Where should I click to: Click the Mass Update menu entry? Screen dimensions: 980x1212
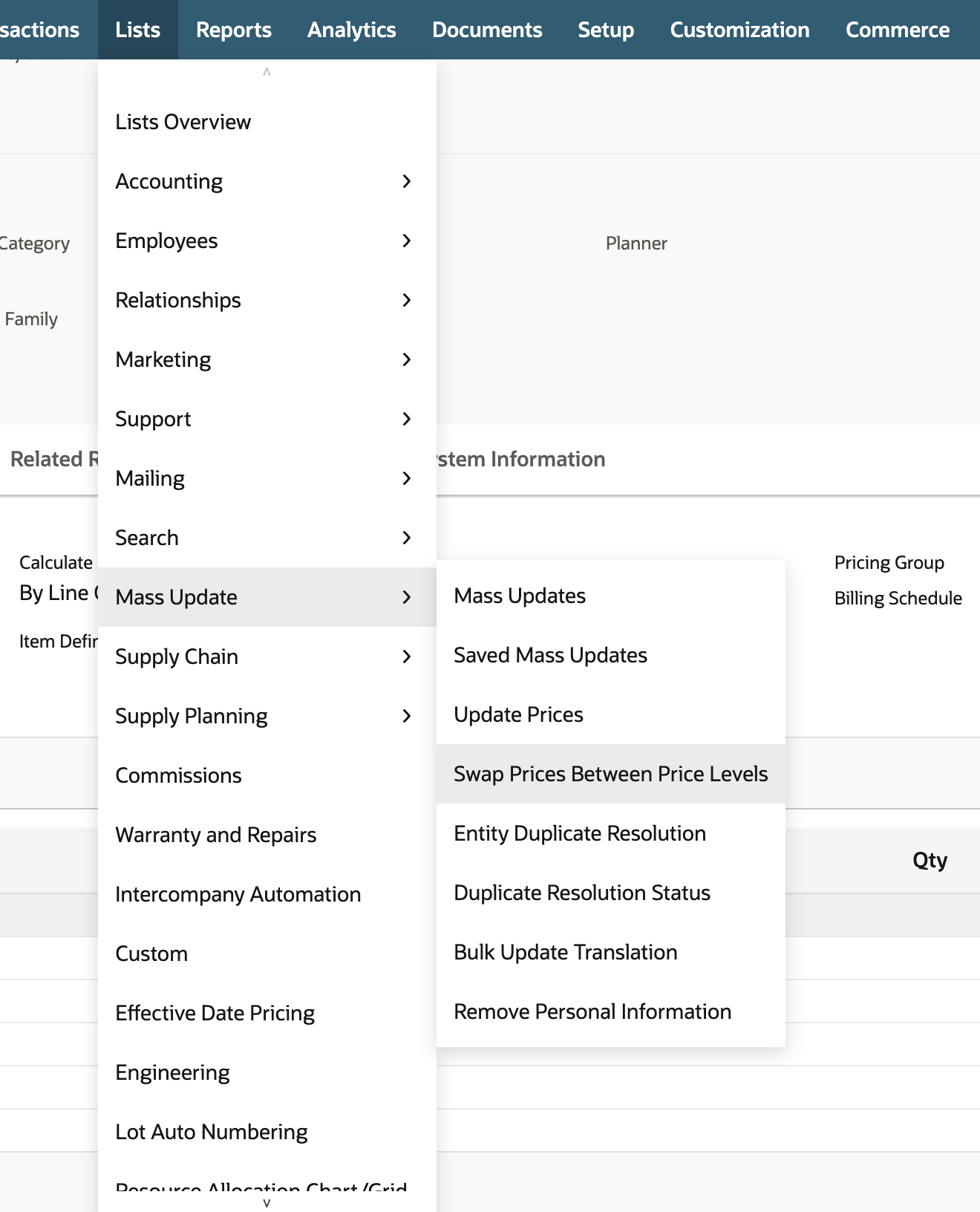[267, 597]
